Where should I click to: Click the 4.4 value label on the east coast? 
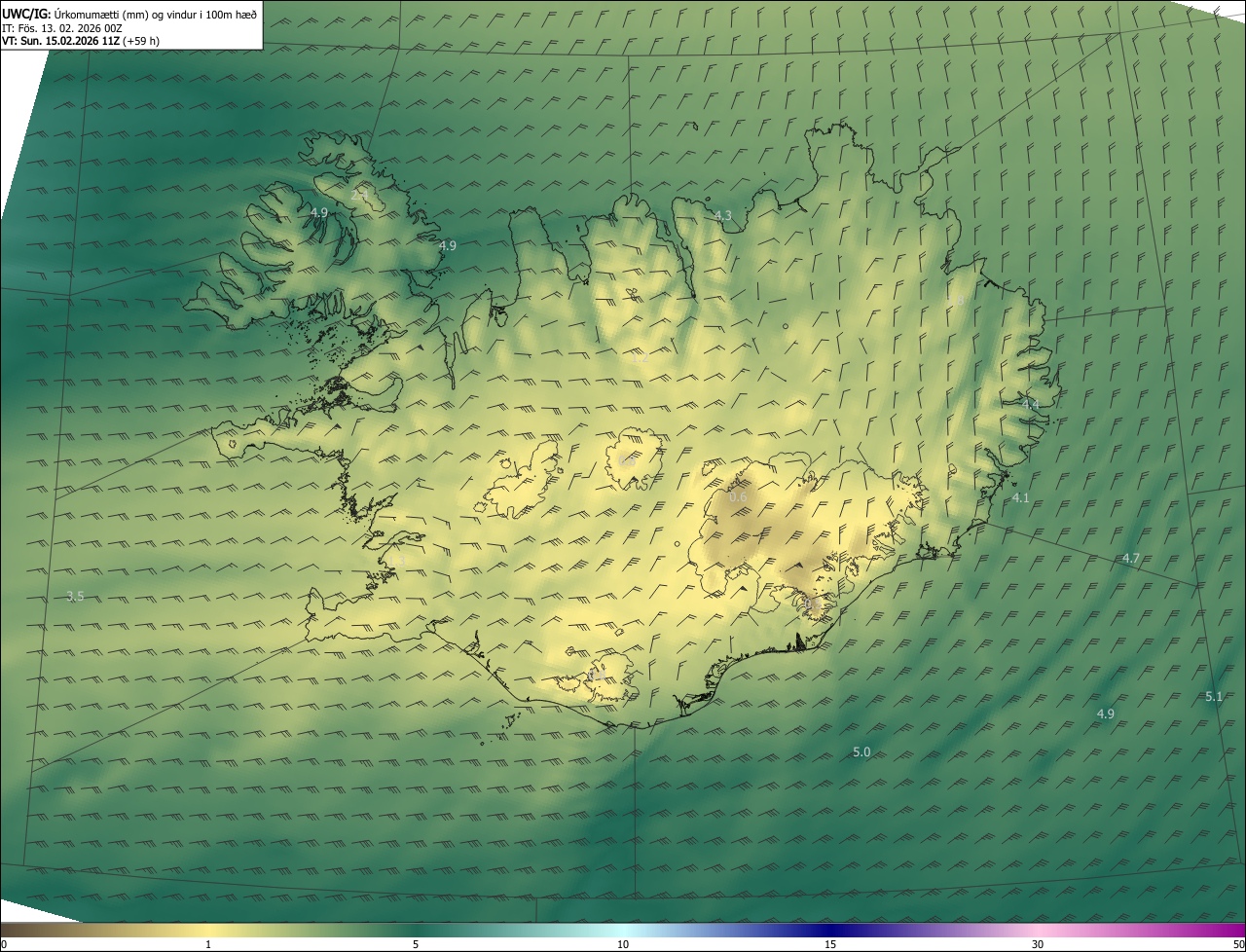[x=1030, y=404]
